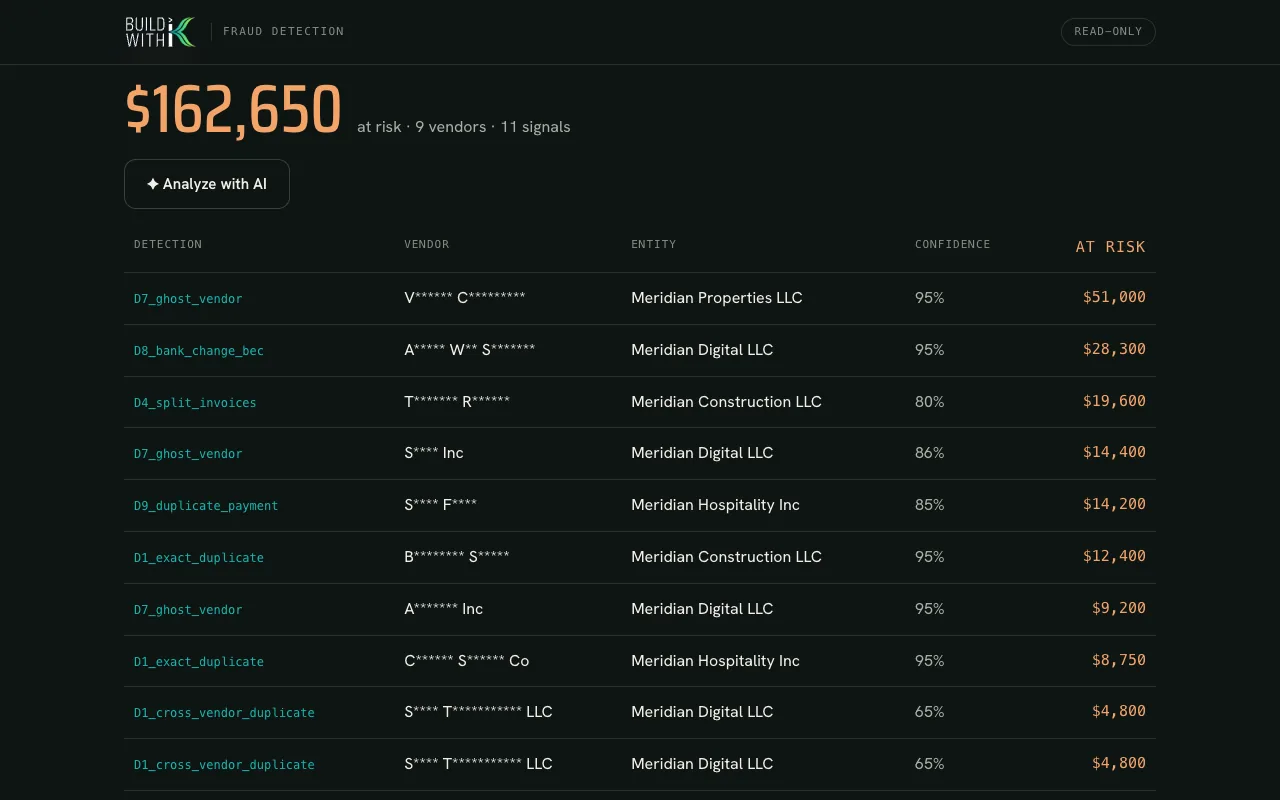Open D1_exact_duplicate for C****** S****** Co
The height and width of the screenshot is (800, 1280).
pos(199,662)
